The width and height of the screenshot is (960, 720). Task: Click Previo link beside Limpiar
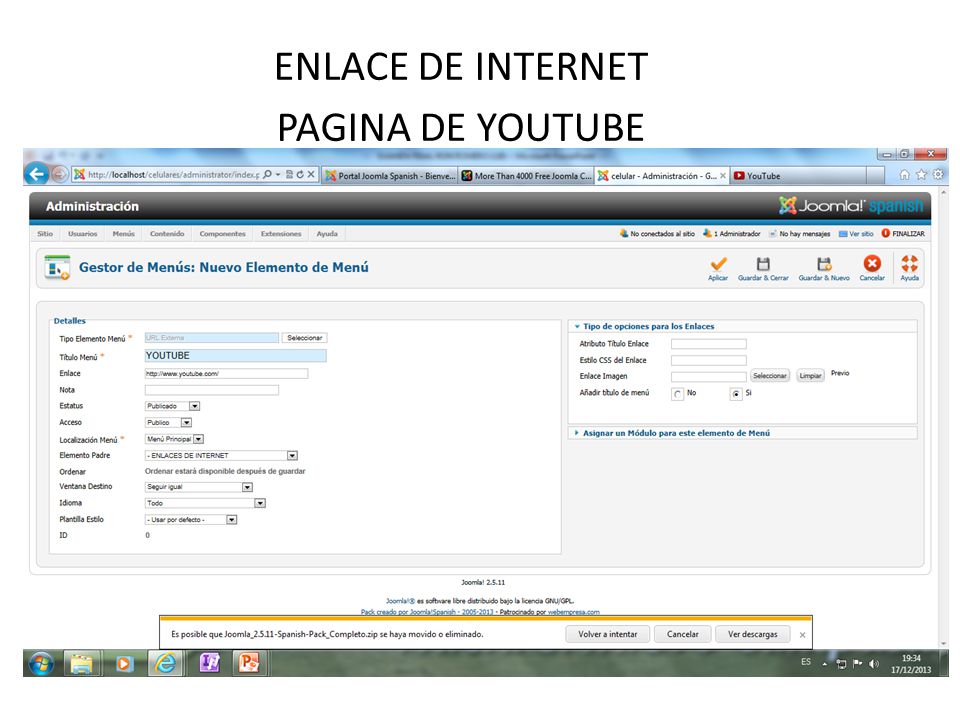pyautogui.click(x=840, y=373)
